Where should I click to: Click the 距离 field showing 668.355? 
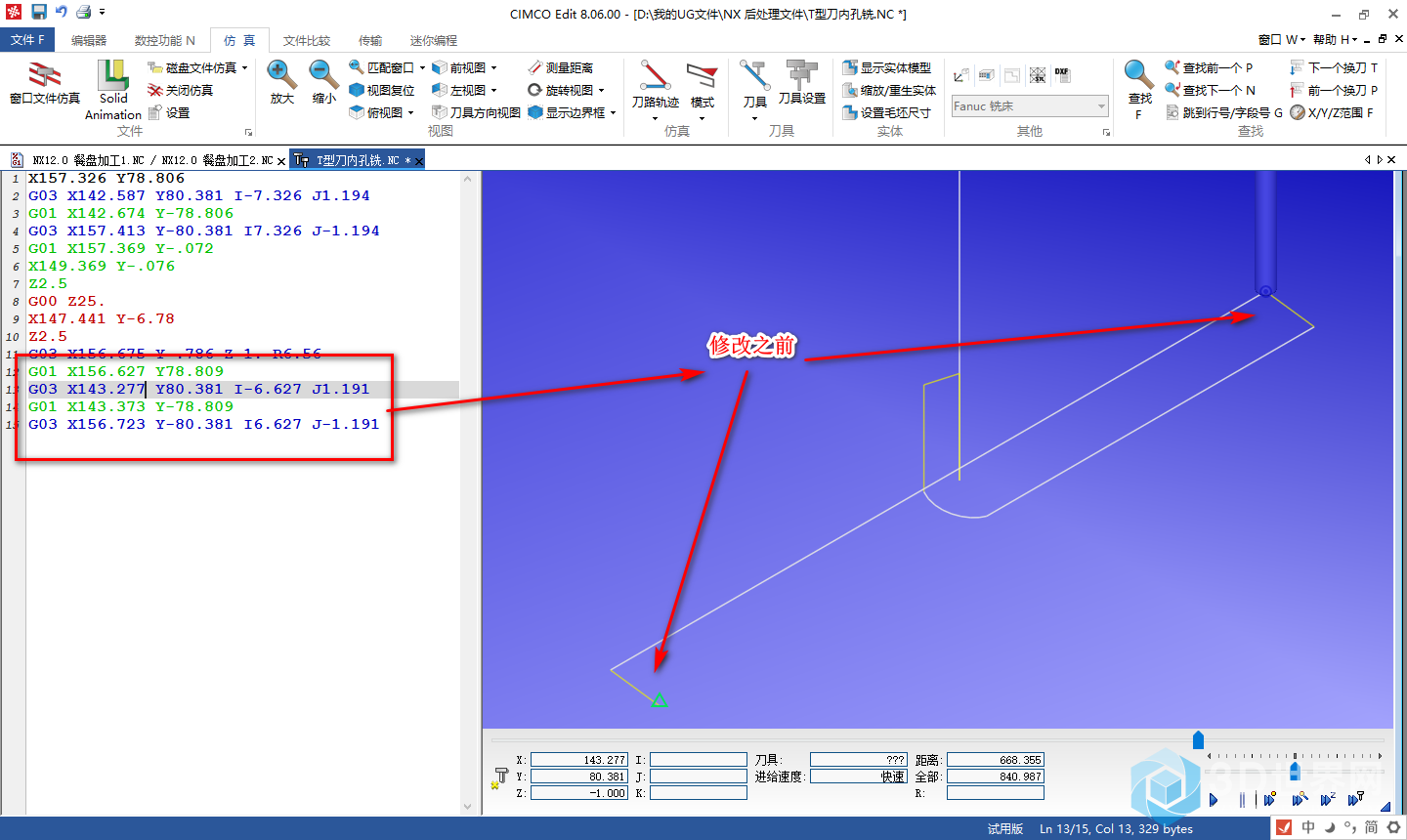995,760
